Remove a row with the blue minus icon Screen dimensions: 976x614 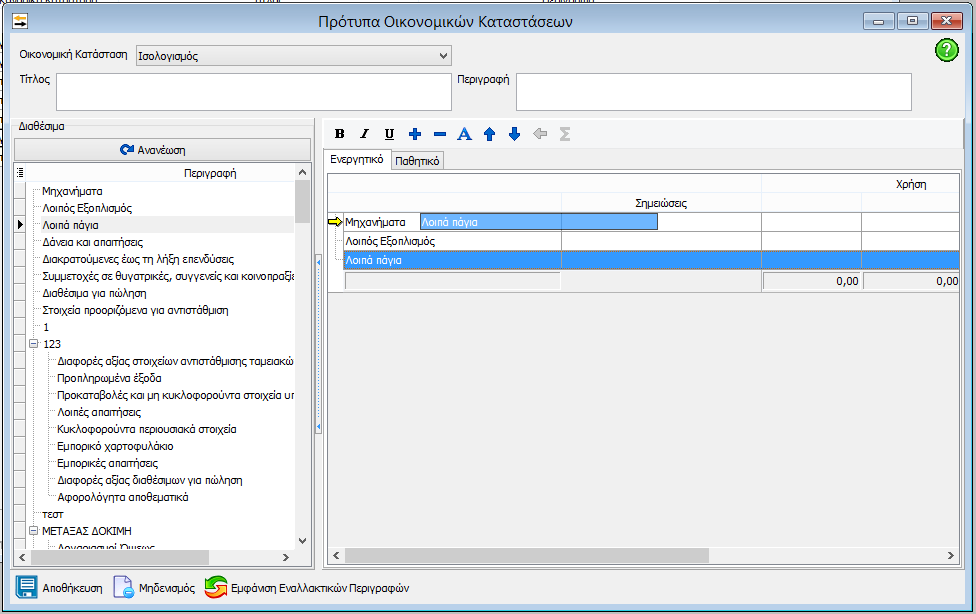point(439,134)
